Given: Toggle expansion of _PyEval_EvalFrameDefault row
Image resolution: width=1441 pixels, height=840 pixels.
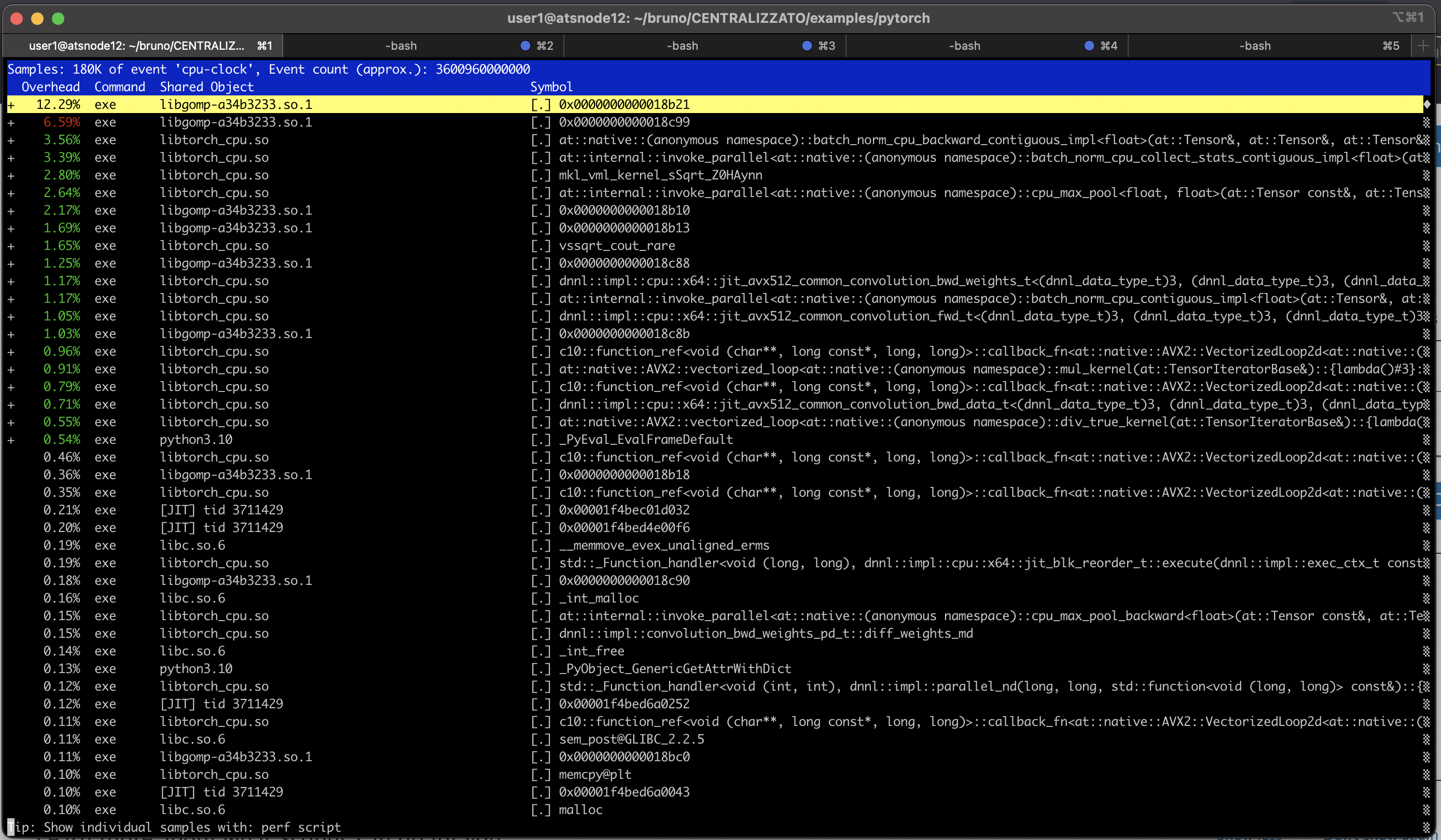Looking at the screenshot, I should 12,439.
